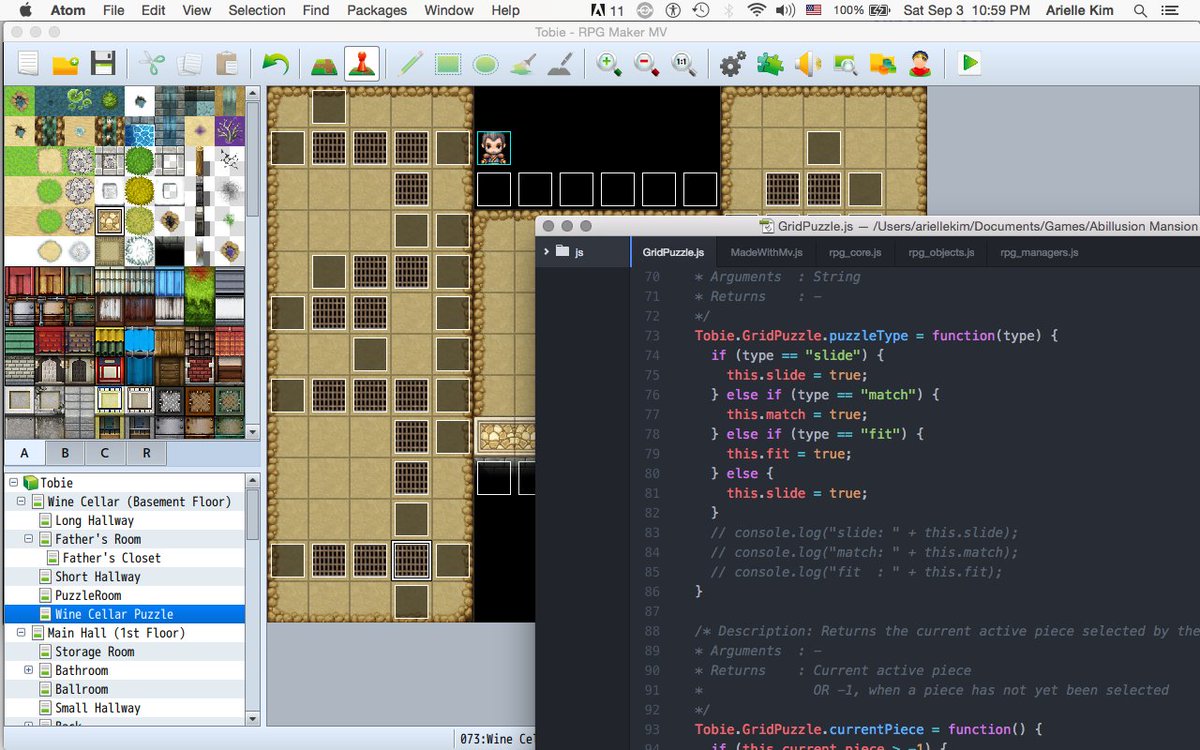The image size is (1200, 750).
Task: Click the Paste clipboard icon
Action: click(227, 64)
